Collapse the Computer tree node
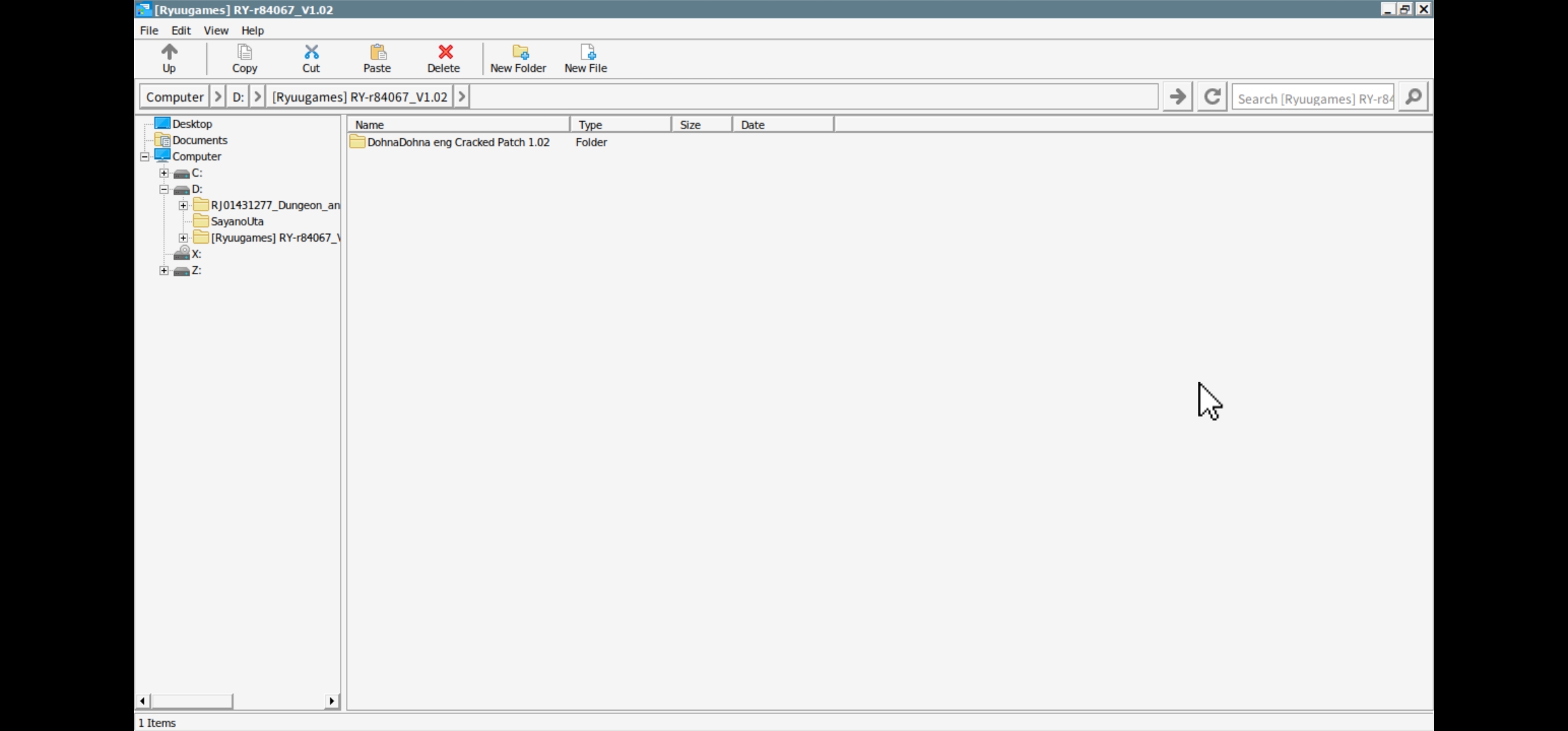 pyautogui.click(x=145, y=157)
